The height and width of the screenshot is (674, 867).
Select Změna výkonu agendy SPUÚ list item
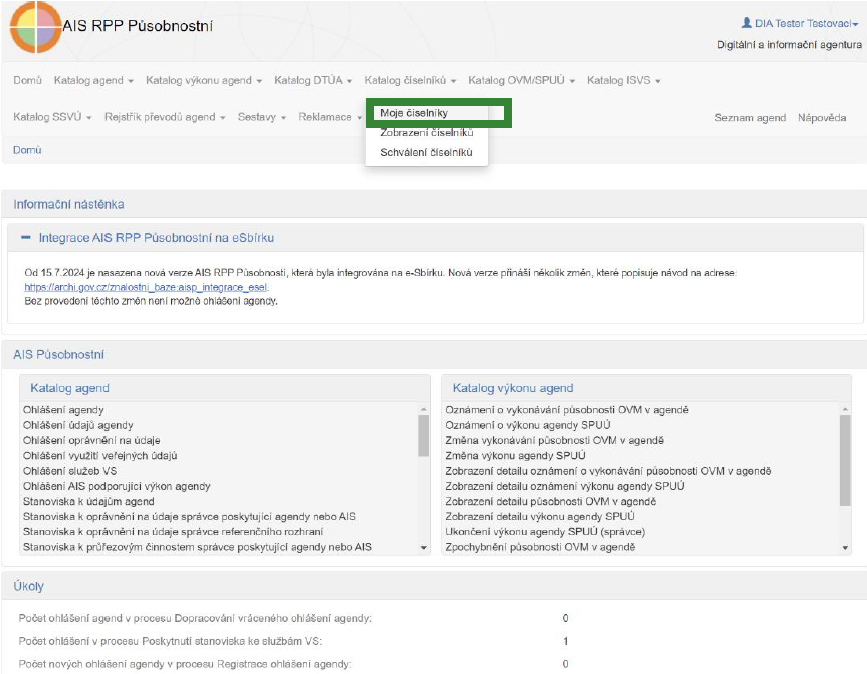(x=507, y=455)
